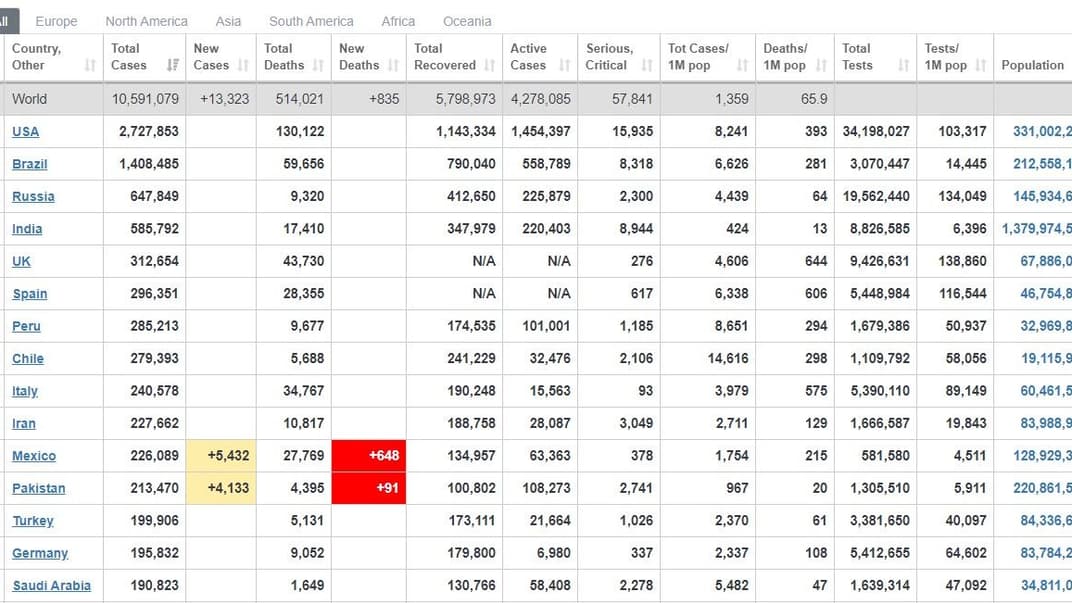The width and height of the screenshot is (1072, 603).
Task: Switch to the Europe tab
Action: click(56, 21)
